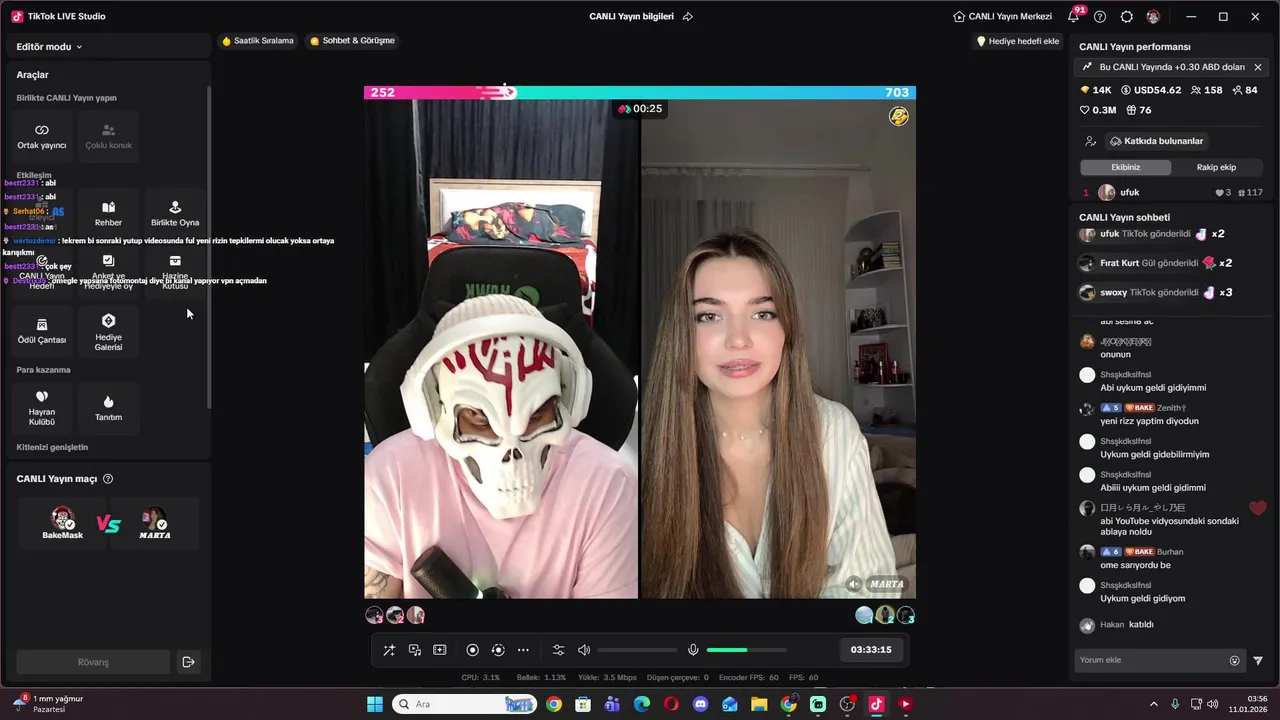Click the dashed circle replay record icon
Viewport: 1280px width, 720px height.
[x=498, y=650]
